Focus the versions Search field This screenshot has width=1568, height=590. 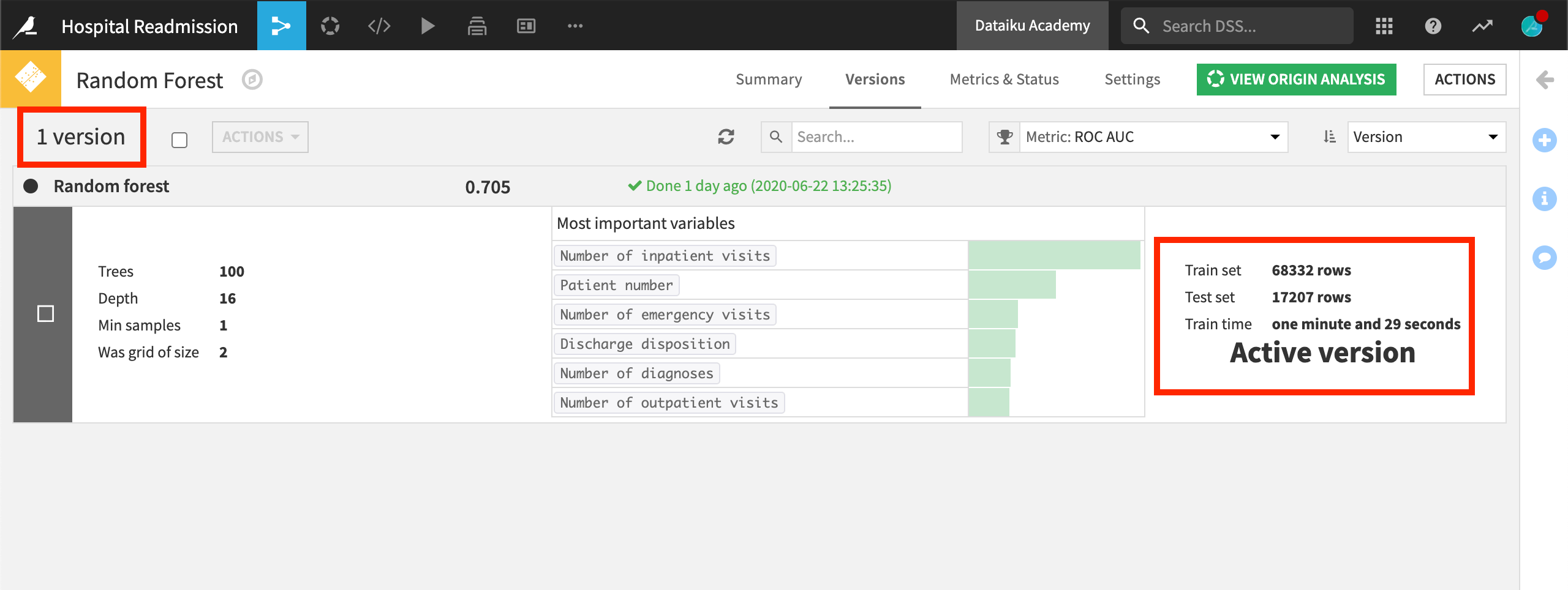pyautogui.click(x=876, y=136)
